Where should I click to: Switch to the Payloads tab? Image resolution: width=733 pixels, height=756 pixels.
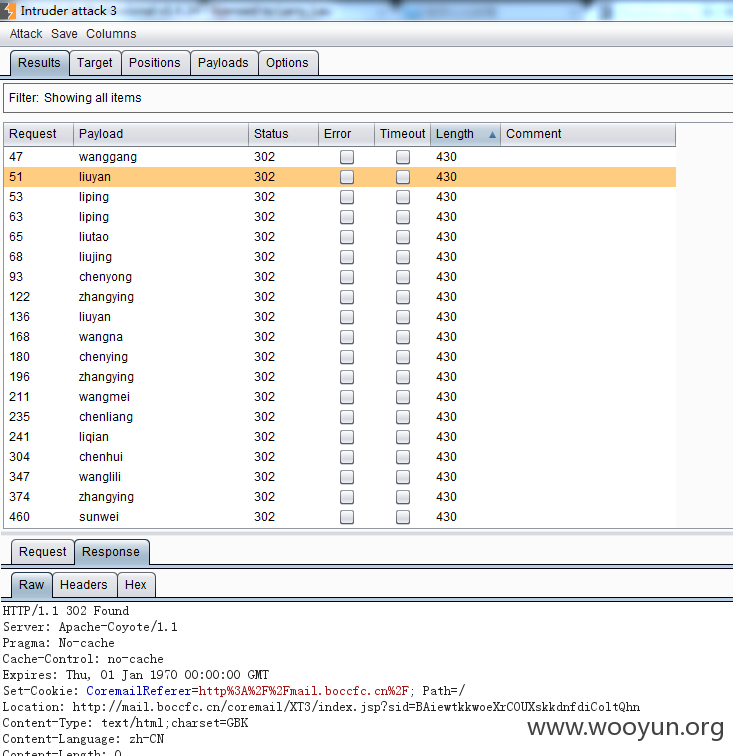tap(223, 63)
